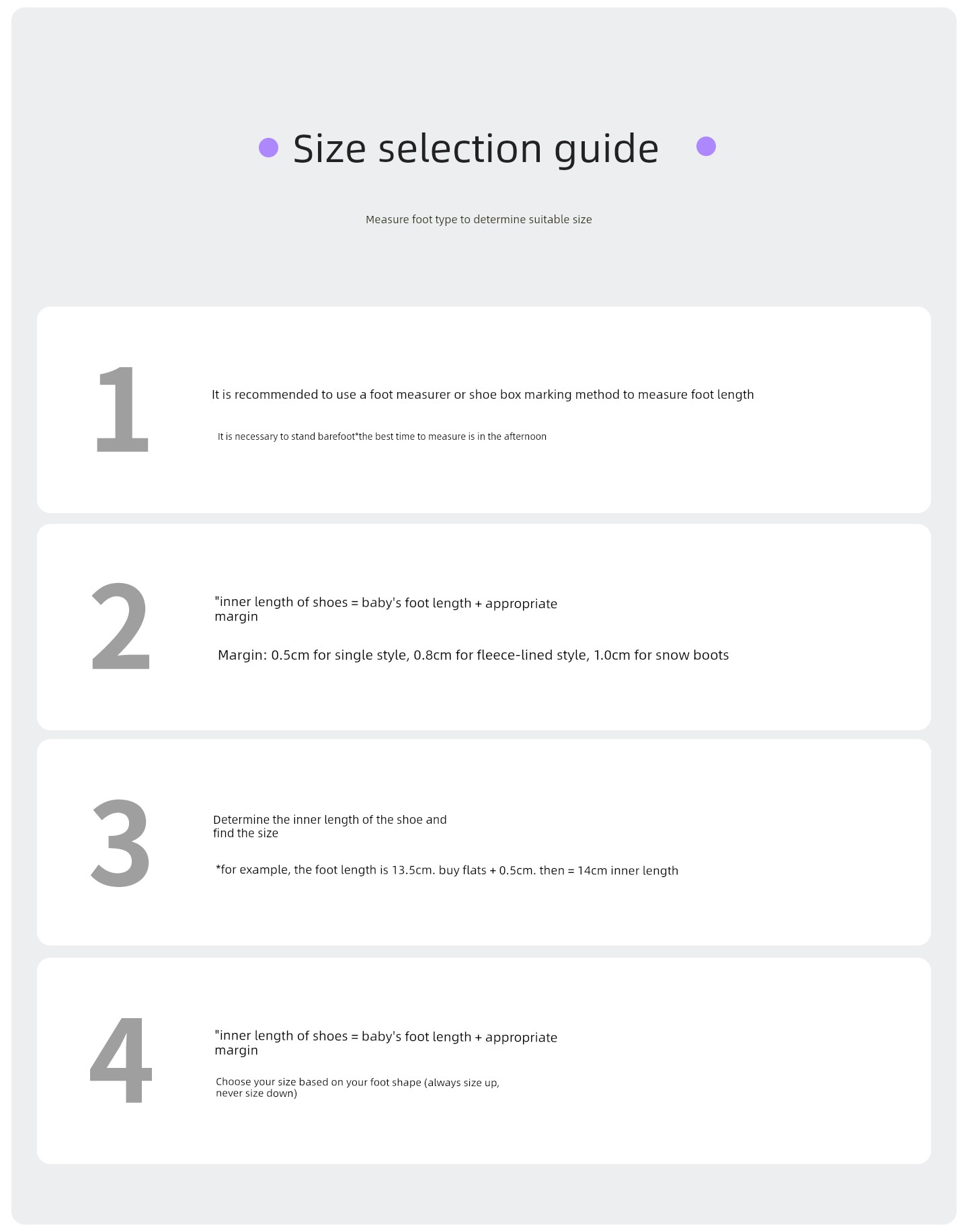
Task: Click the inner length formula in step 4
Action: click(386, 1043)
